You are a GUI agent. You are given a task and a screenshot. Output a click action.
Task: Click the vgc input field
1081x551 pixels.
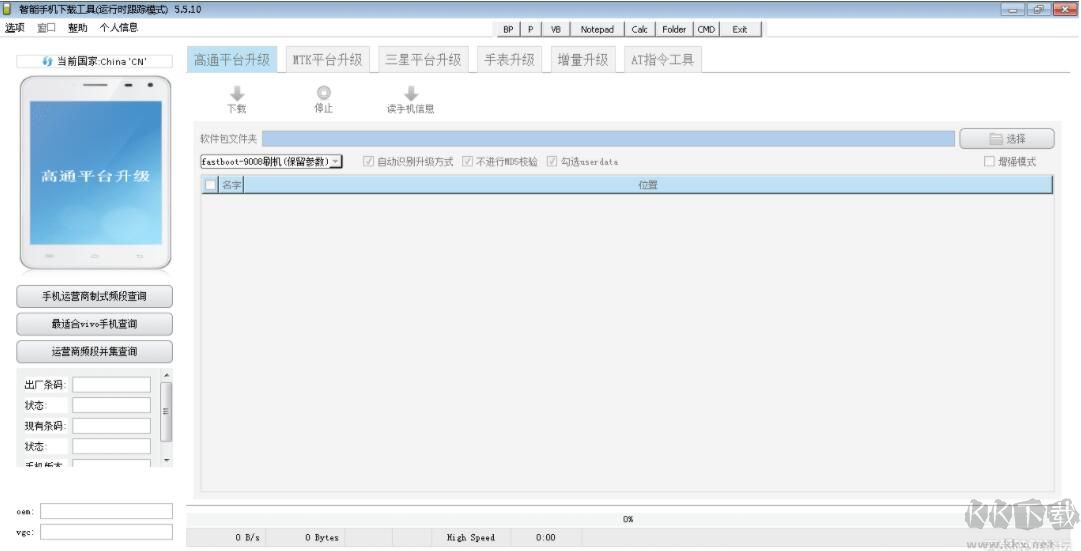coord(106,532)
